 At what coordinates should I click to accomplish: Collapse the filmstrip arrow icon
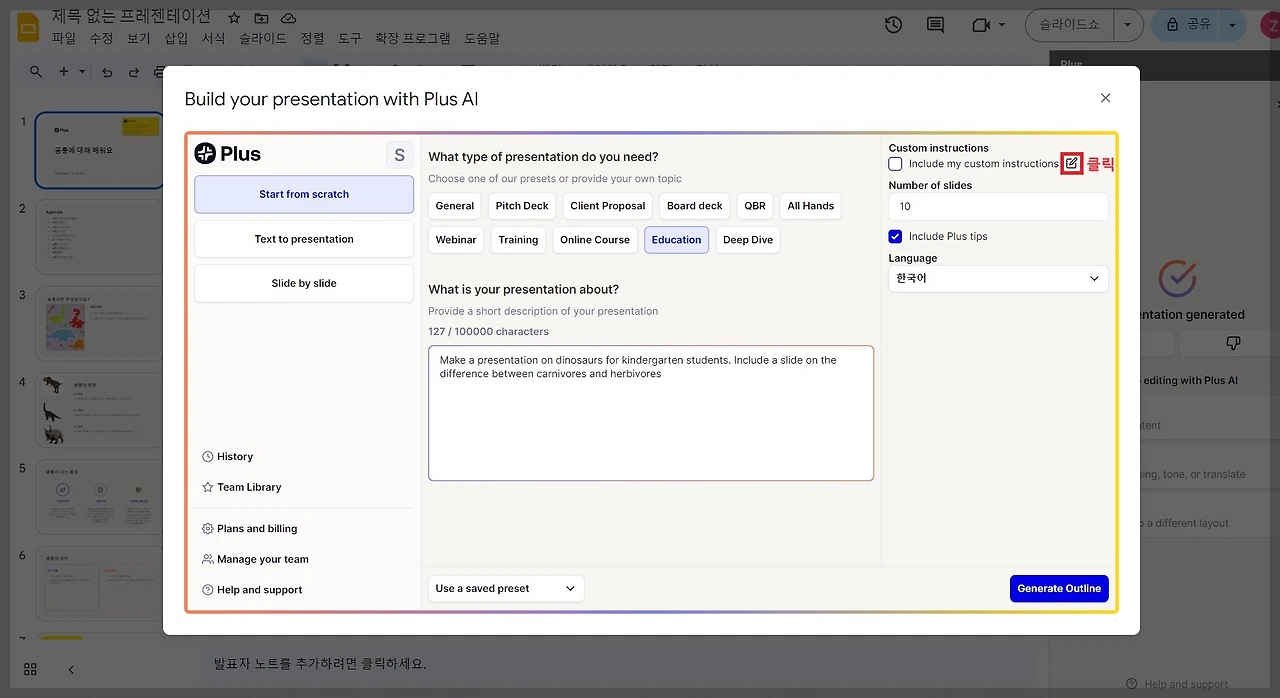point(71,669)
